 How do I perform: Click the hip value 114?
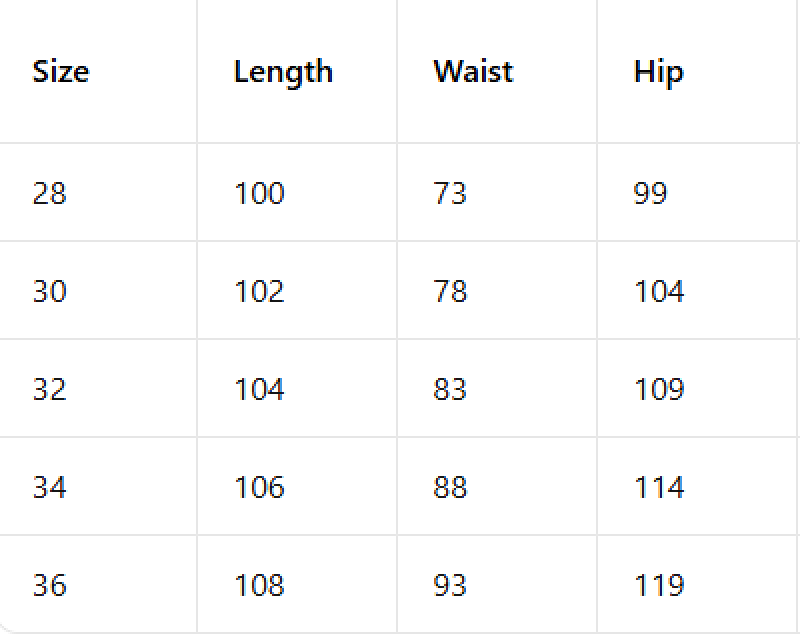point(659,487)
